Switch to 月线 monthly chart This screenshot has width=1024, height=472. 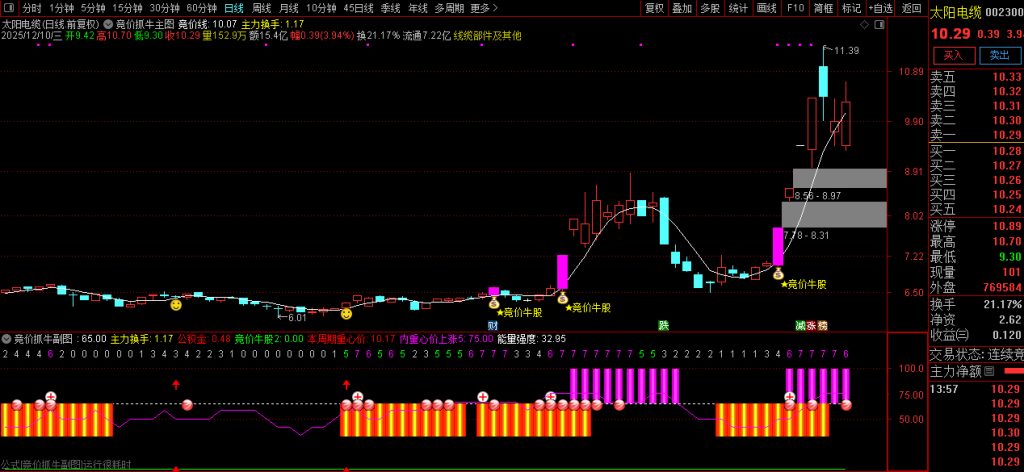tap(289, 8)
